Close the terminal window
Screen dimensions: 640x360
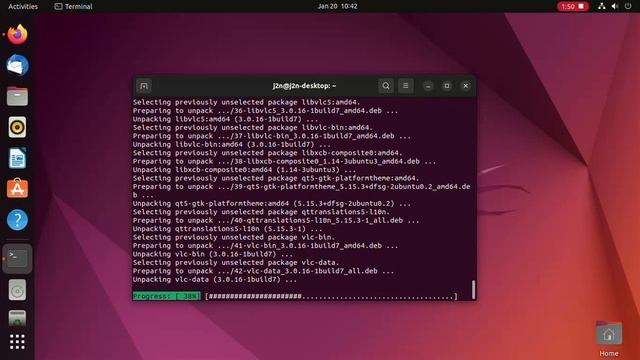tap(465, 86)
